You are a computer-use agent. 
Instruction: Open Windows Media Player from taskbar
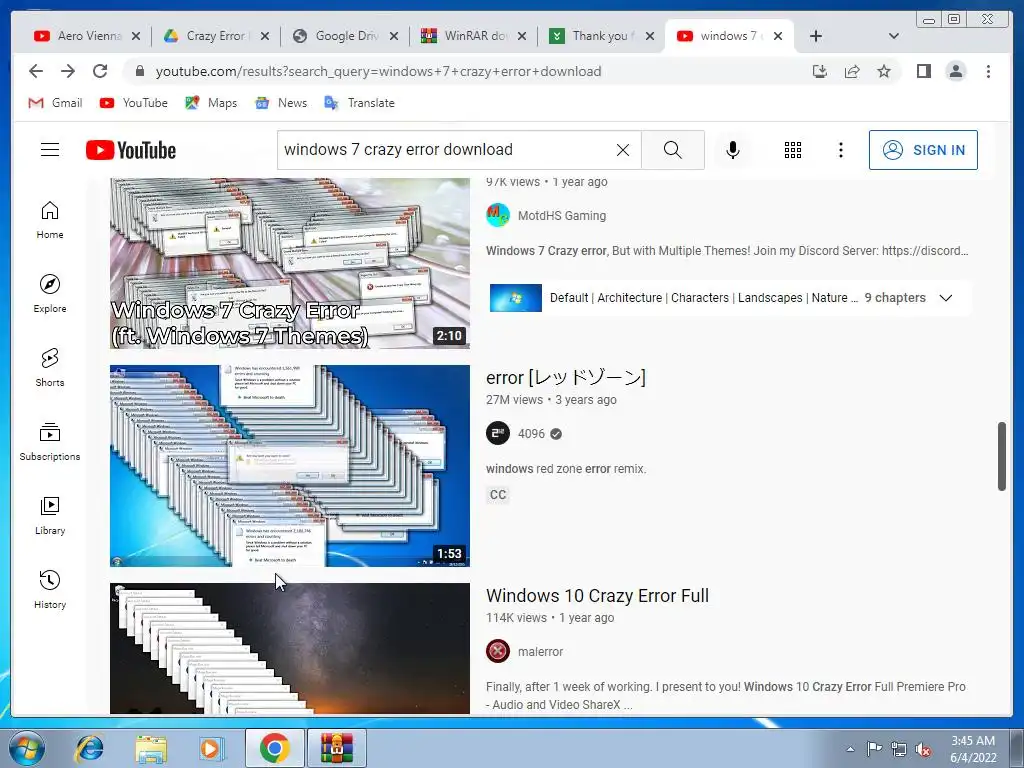click(x=212, y=748)
